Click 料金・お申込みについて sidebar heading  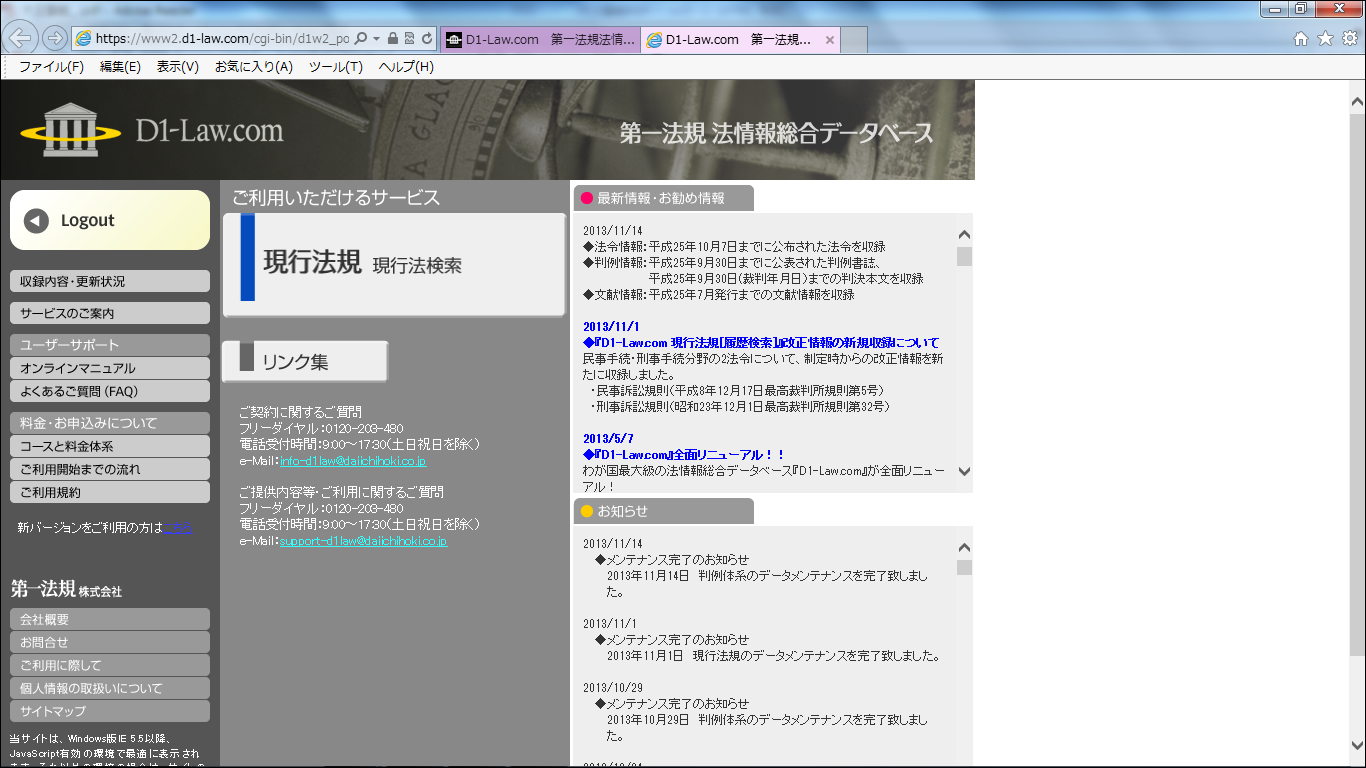[110, 423]
